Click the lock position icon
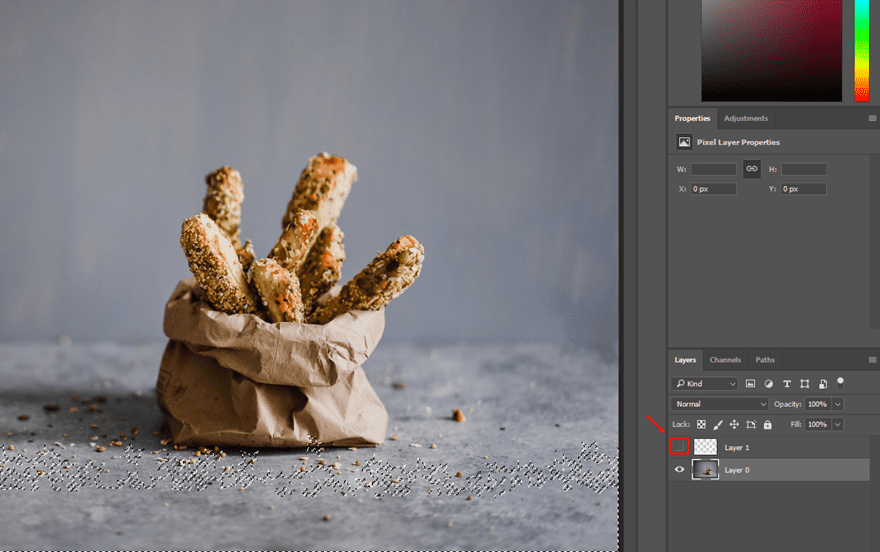The height and width of the screenshot is (552, 880). (734, 425)
